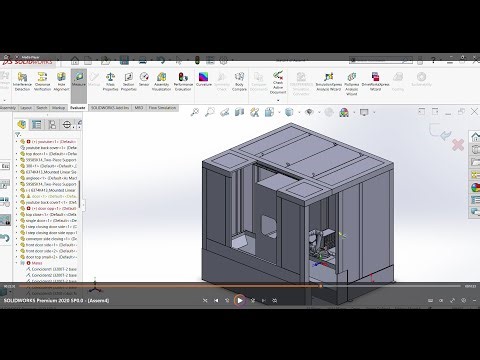
Task: Click the red X cancel in viewport
Action: click(x=458, y=145)
